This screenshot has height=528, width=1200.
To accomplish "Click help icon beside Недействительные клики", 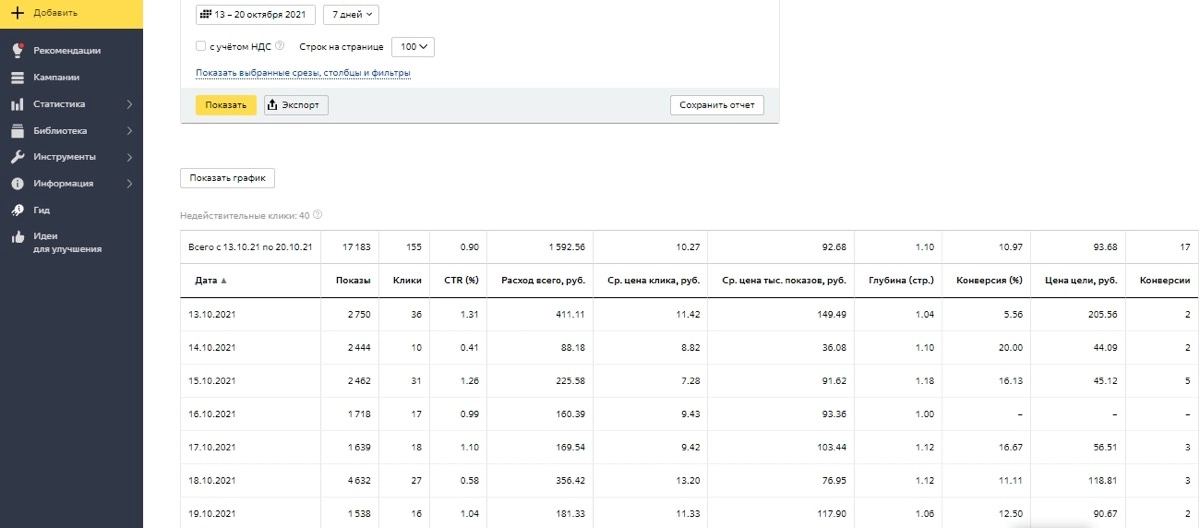I will pos(318,215).
